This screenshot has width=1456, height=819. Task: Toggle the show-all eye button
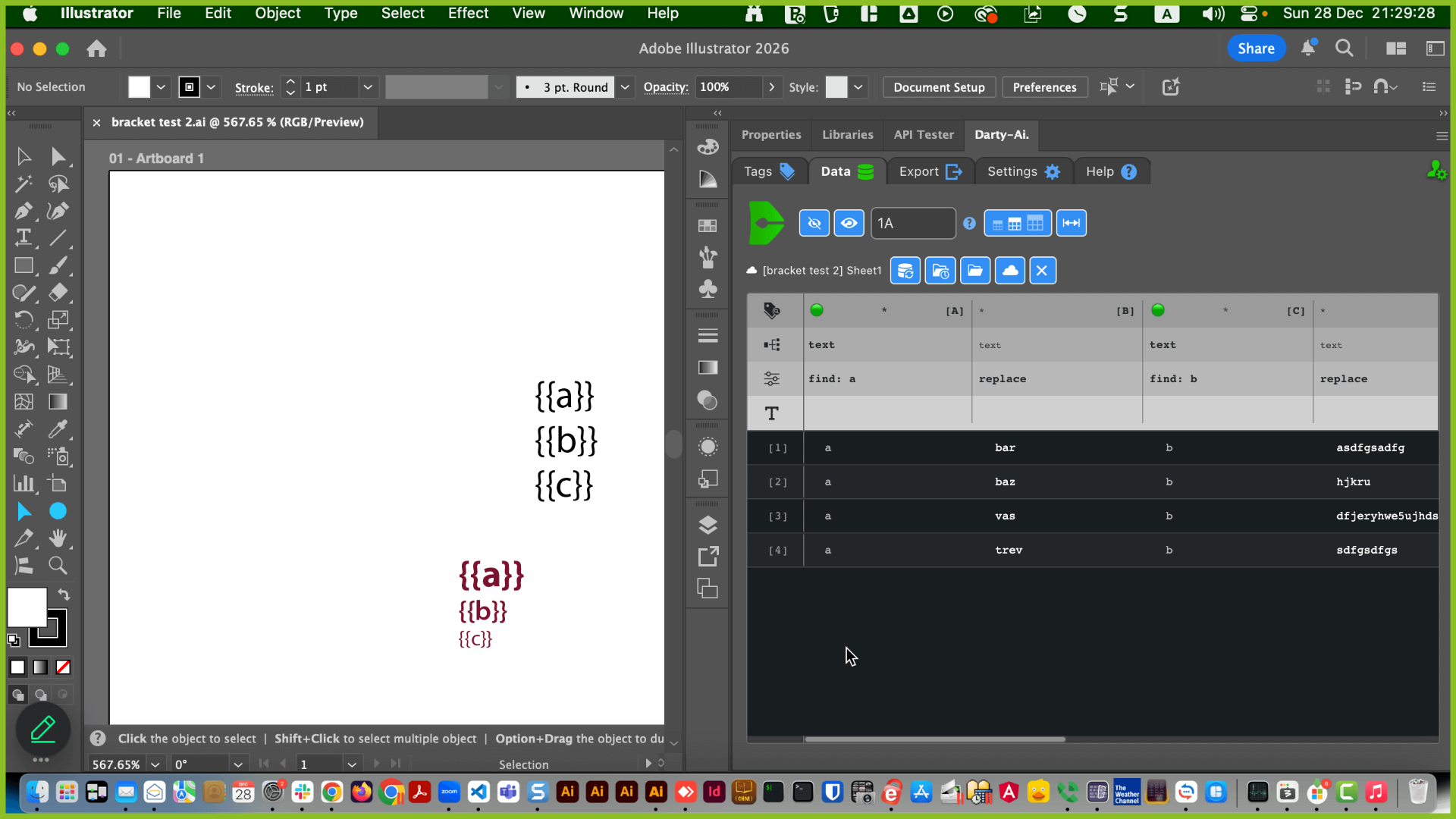point(849,223)
